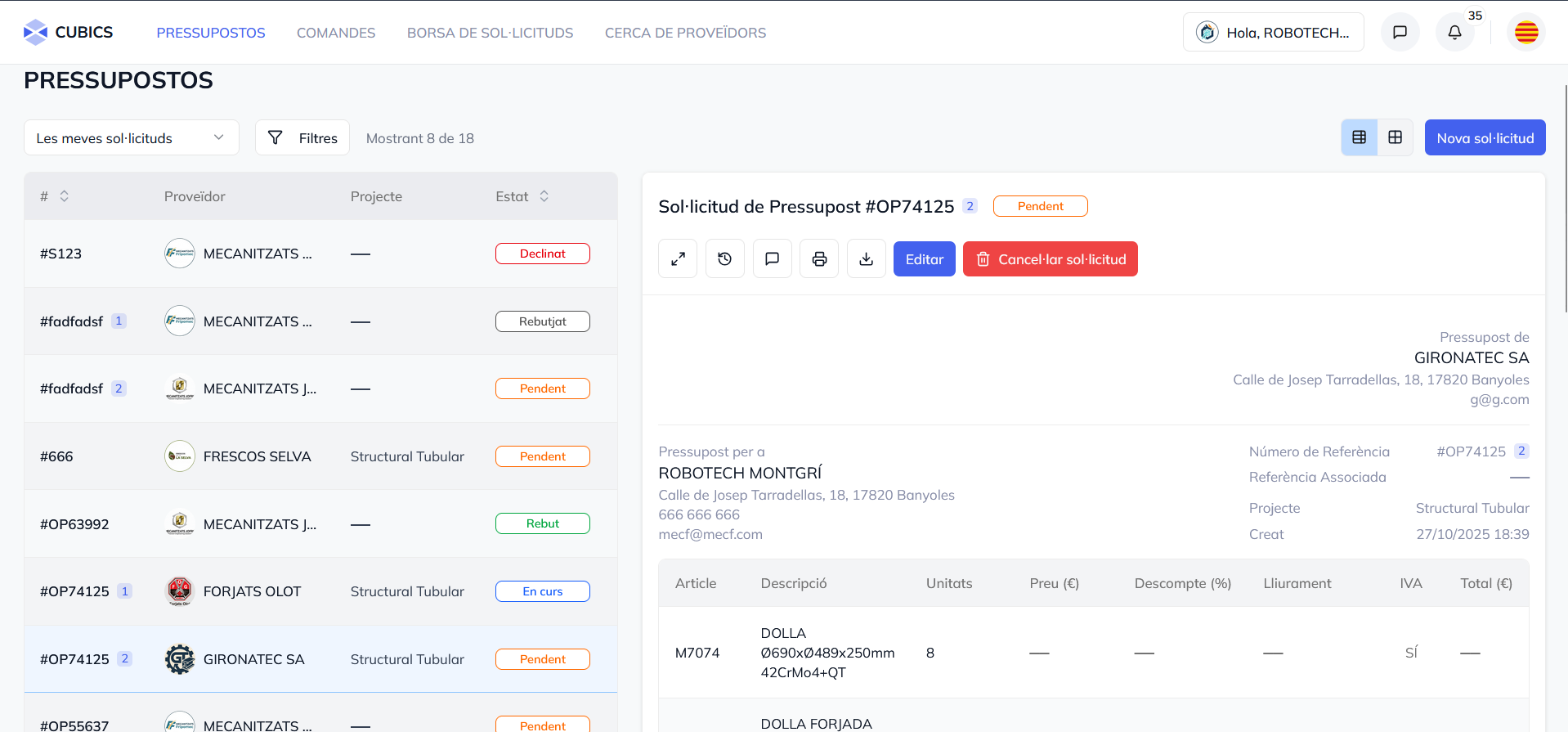
Task: Open the notifications bell
Action: (x=1454, y=33)
